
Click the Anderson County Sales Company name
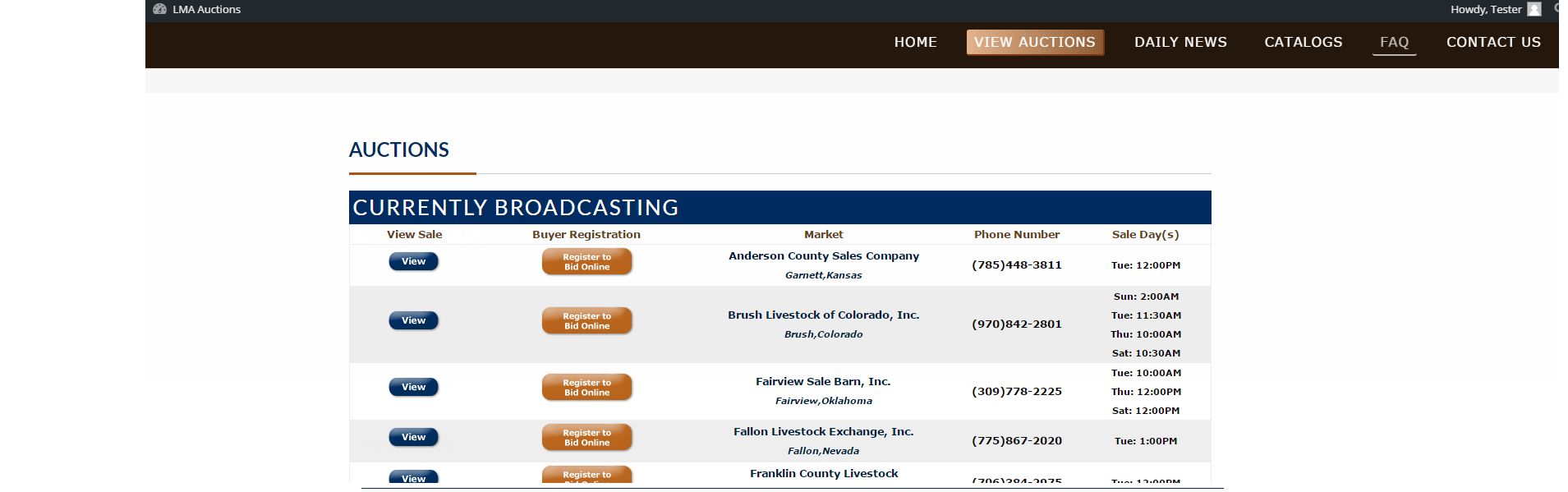point(824,256)
